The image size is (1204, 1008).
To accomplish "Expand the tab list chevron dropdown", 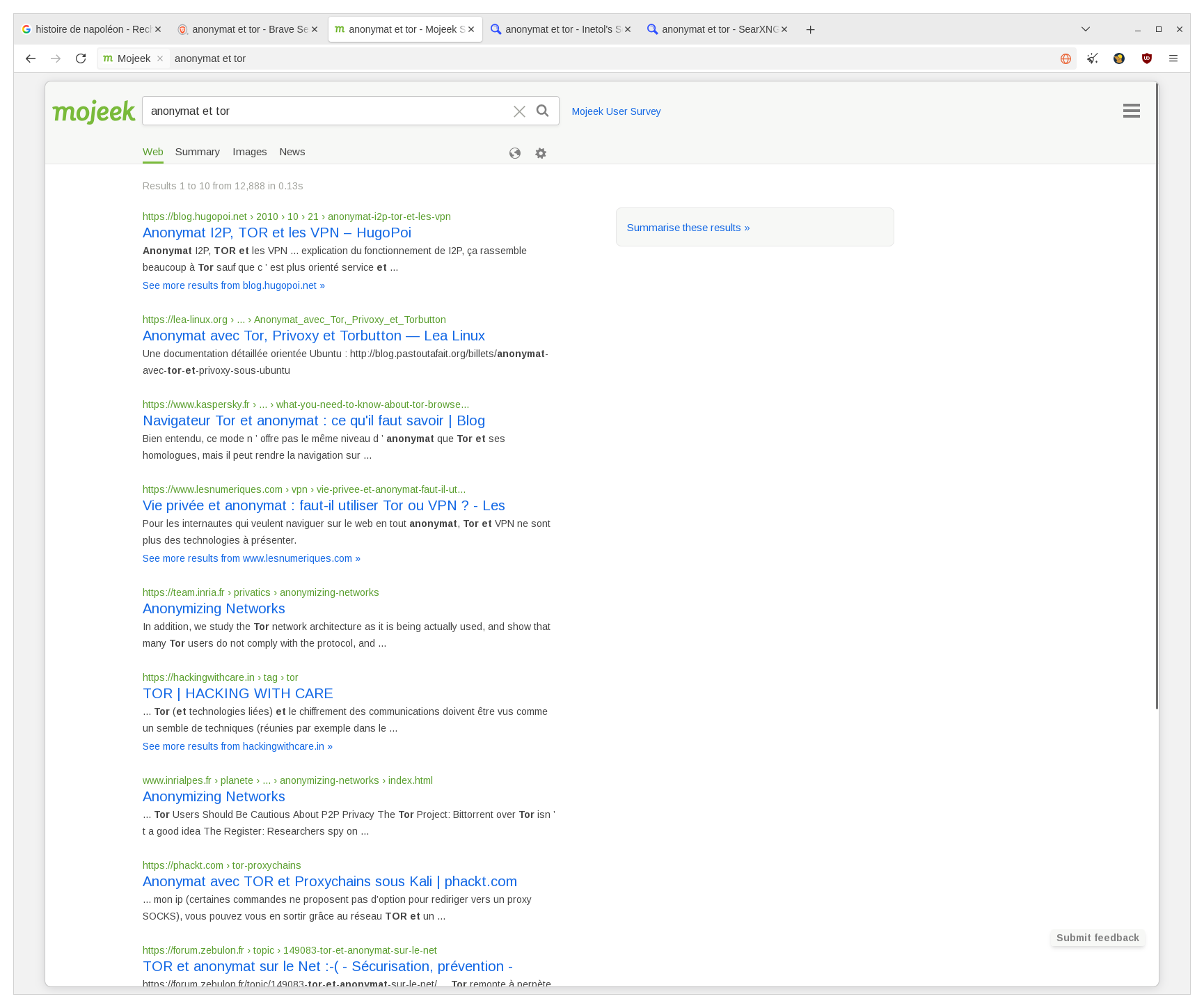I will [x=1085, y=29].
